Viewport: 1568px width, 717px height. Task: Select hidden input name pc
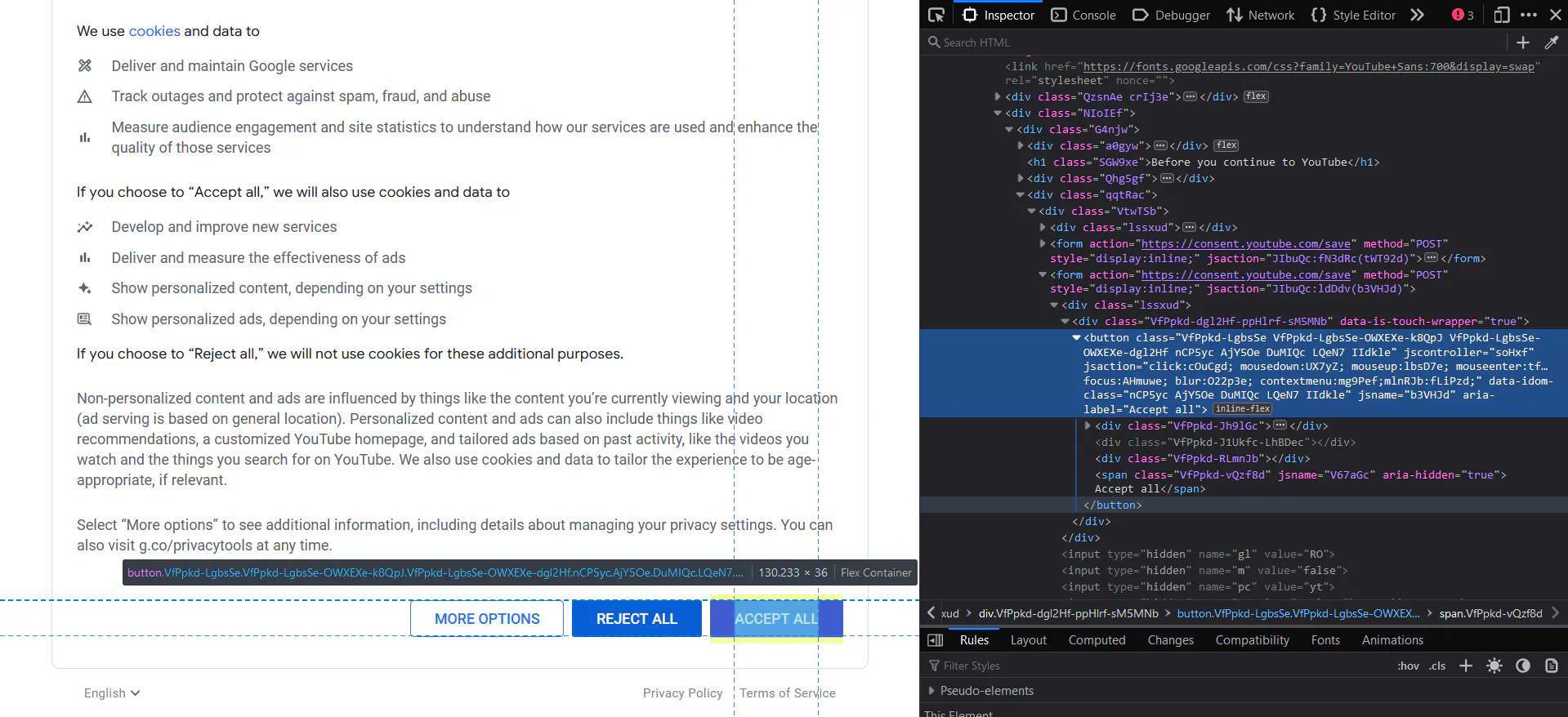tap(1198, 586)
